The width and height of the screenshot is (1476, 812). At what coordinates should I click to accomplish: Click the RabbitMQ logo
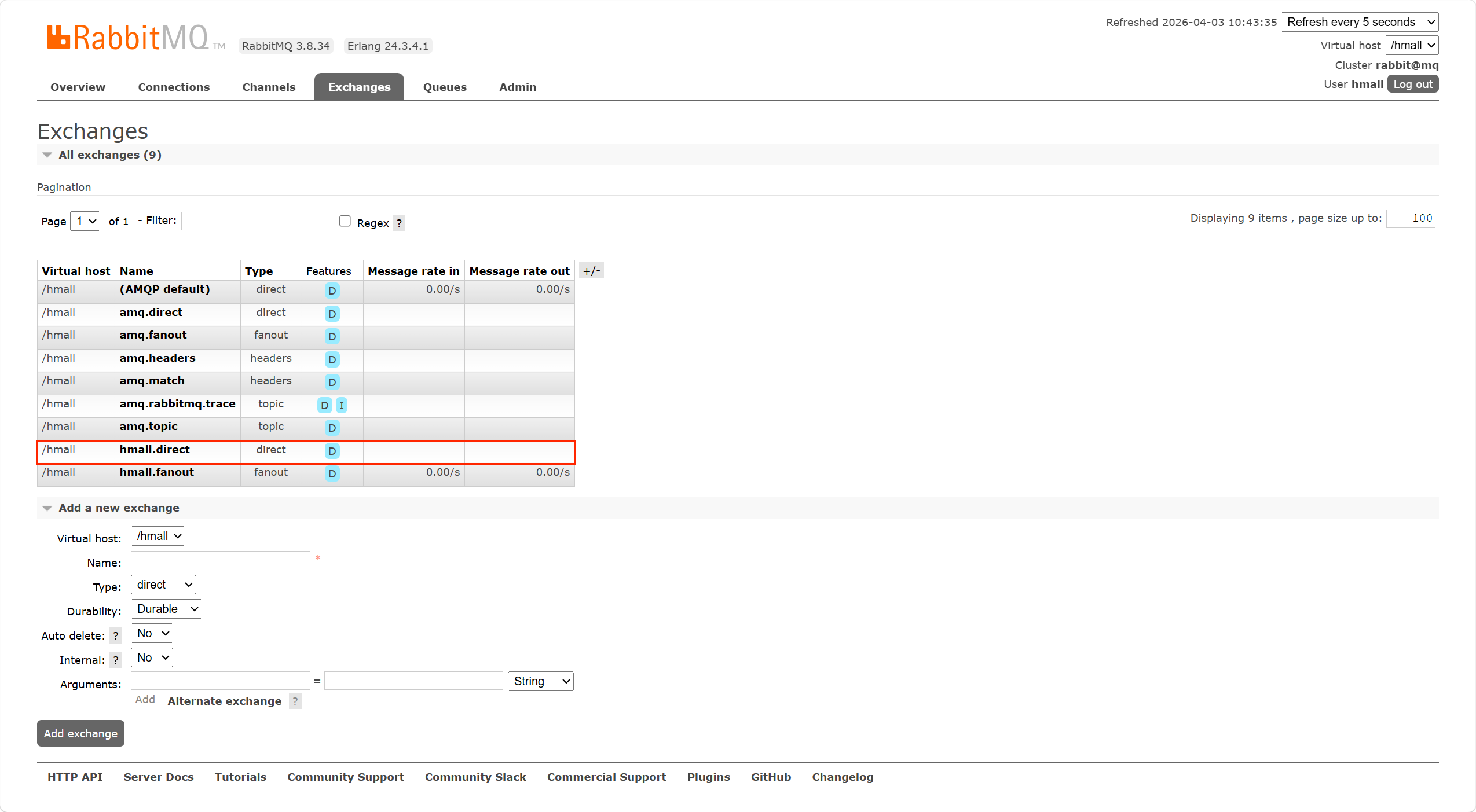click(127, 38)
